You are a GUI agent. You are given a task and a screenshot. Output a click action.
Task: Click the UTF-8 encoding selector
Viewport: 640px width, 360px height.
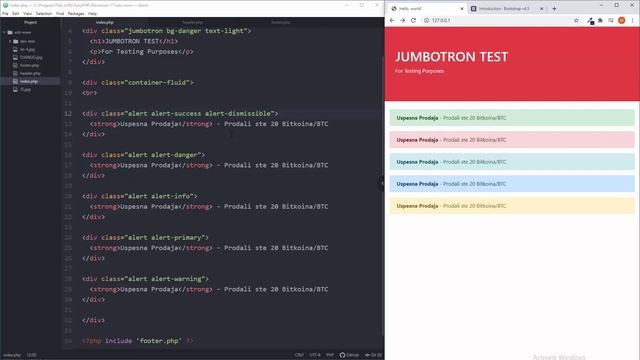315,355
